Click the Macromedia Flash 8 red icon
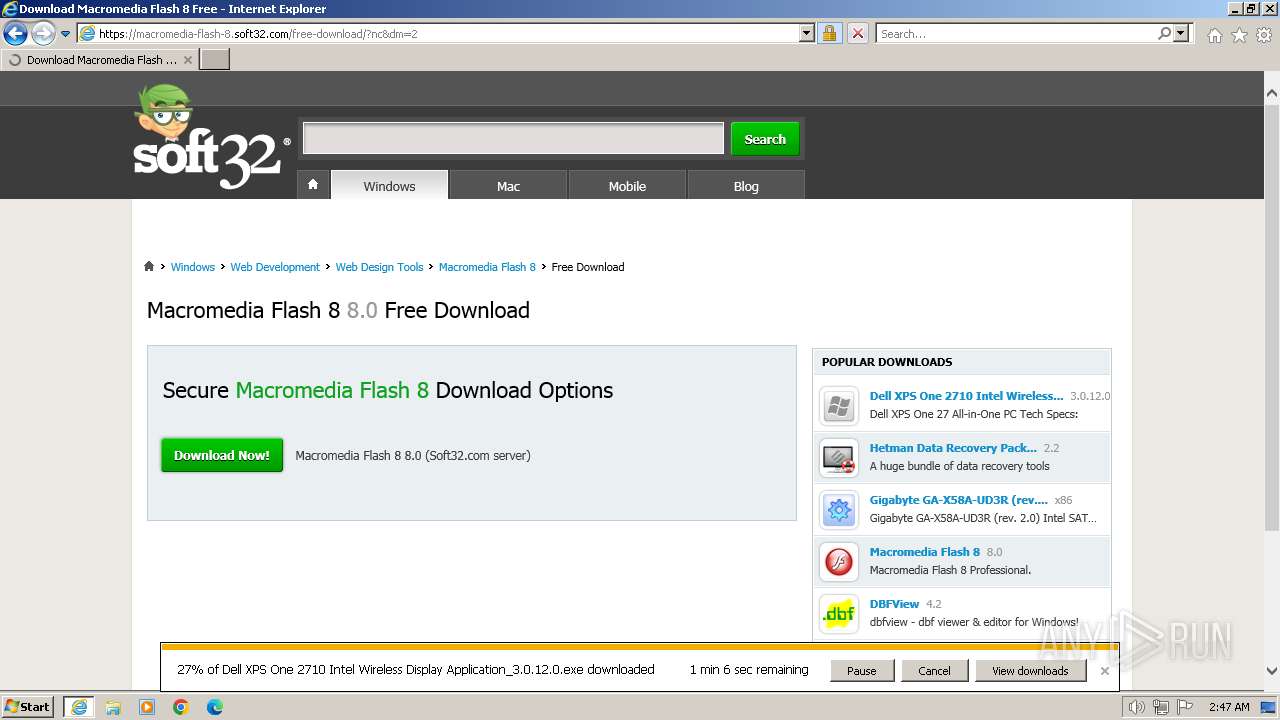 839,562
